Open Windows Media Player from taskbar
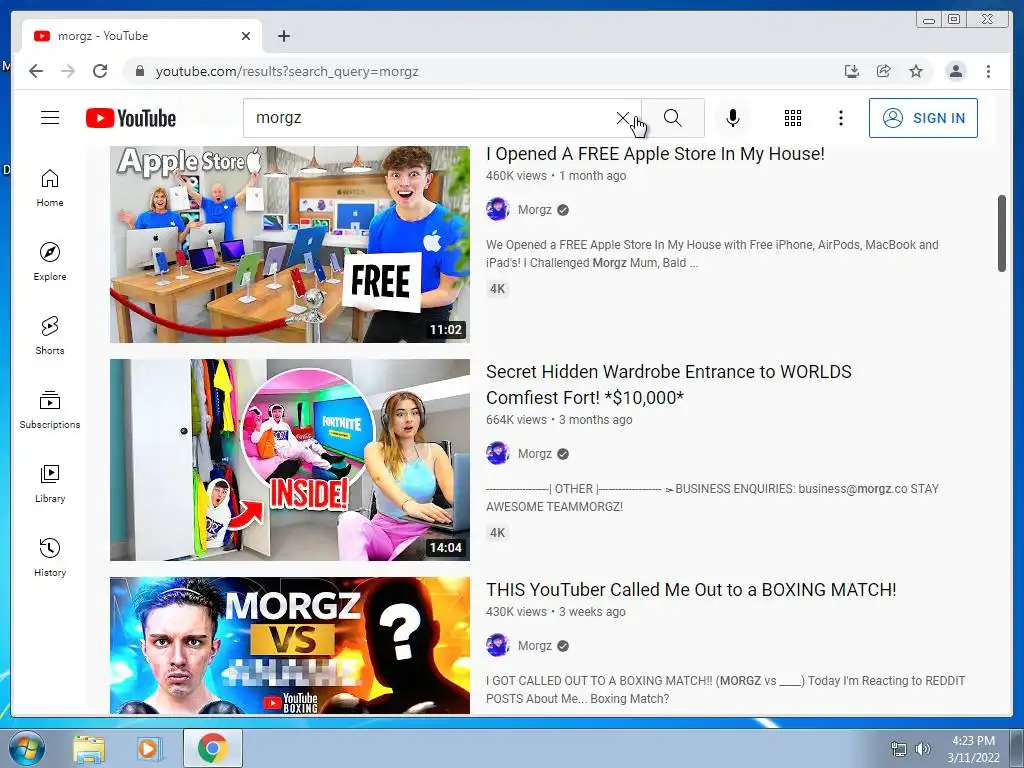1024x768 pixels. point(149,748)
